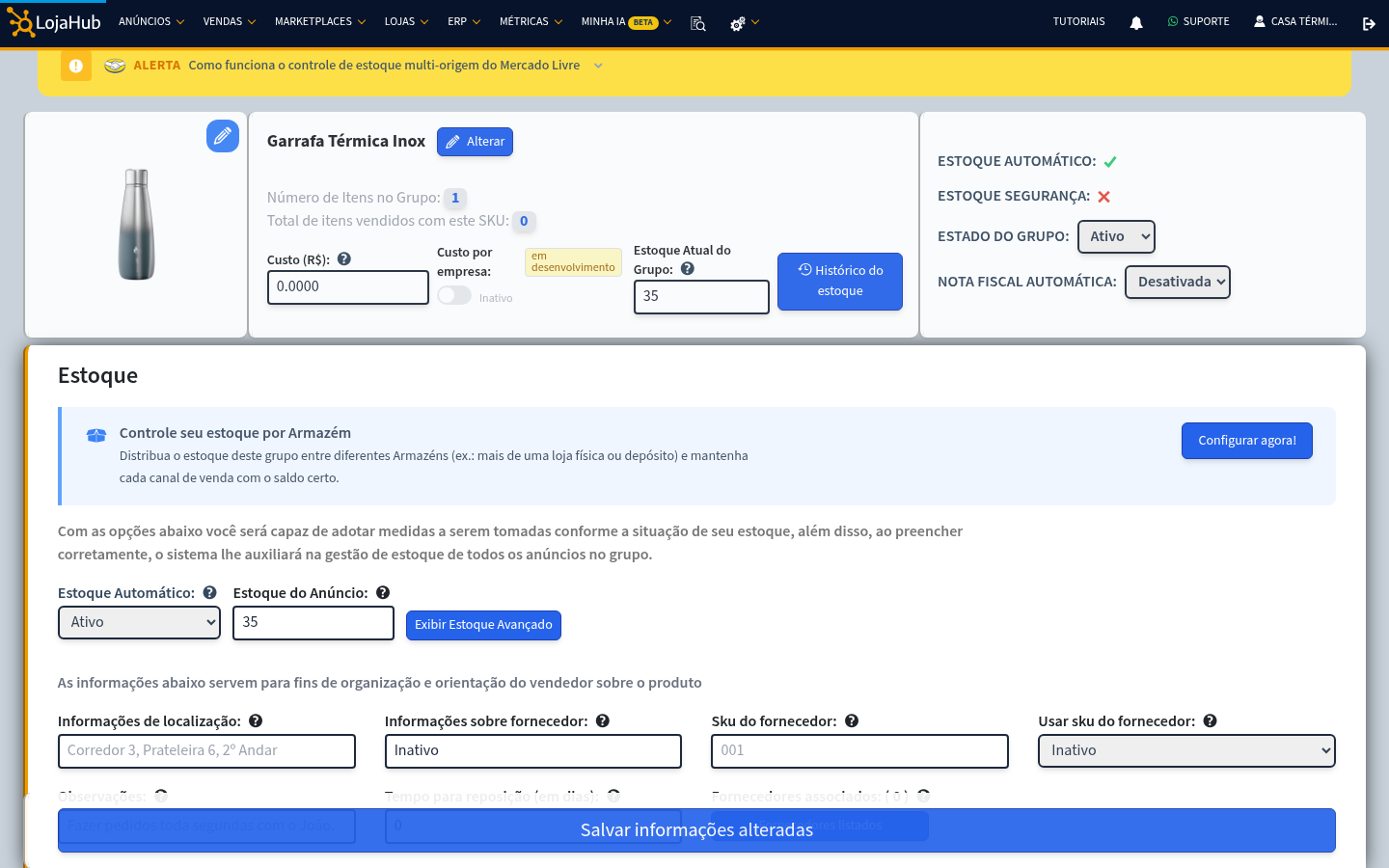Open help for Custo (R$) field
1389x868 pixels.
(x=344, y=258)
